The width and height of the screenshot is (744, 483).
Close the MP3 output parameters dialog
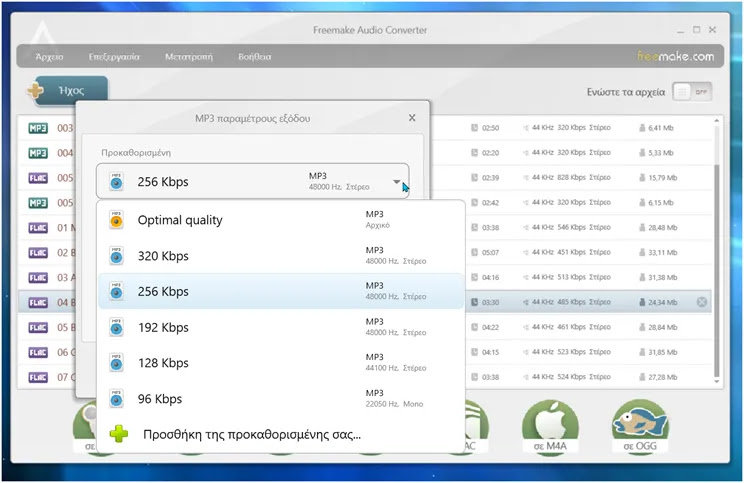point(412,118)
